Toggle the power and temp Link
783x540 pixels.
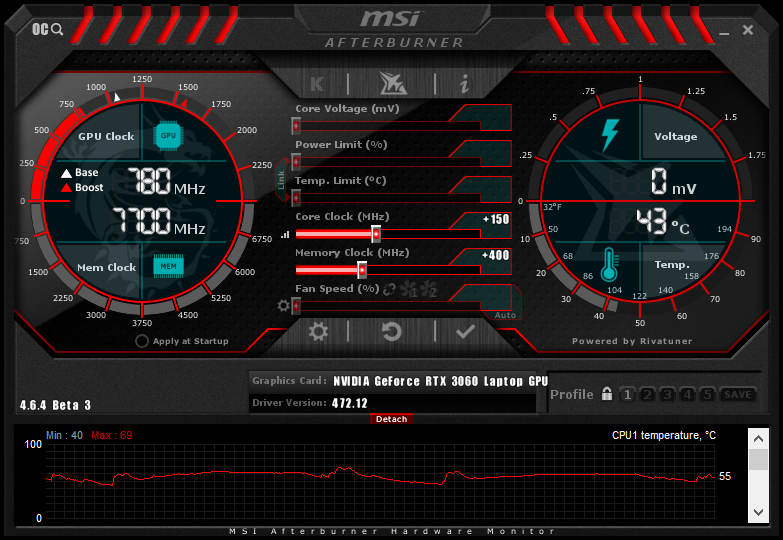(x=282, y=180)
